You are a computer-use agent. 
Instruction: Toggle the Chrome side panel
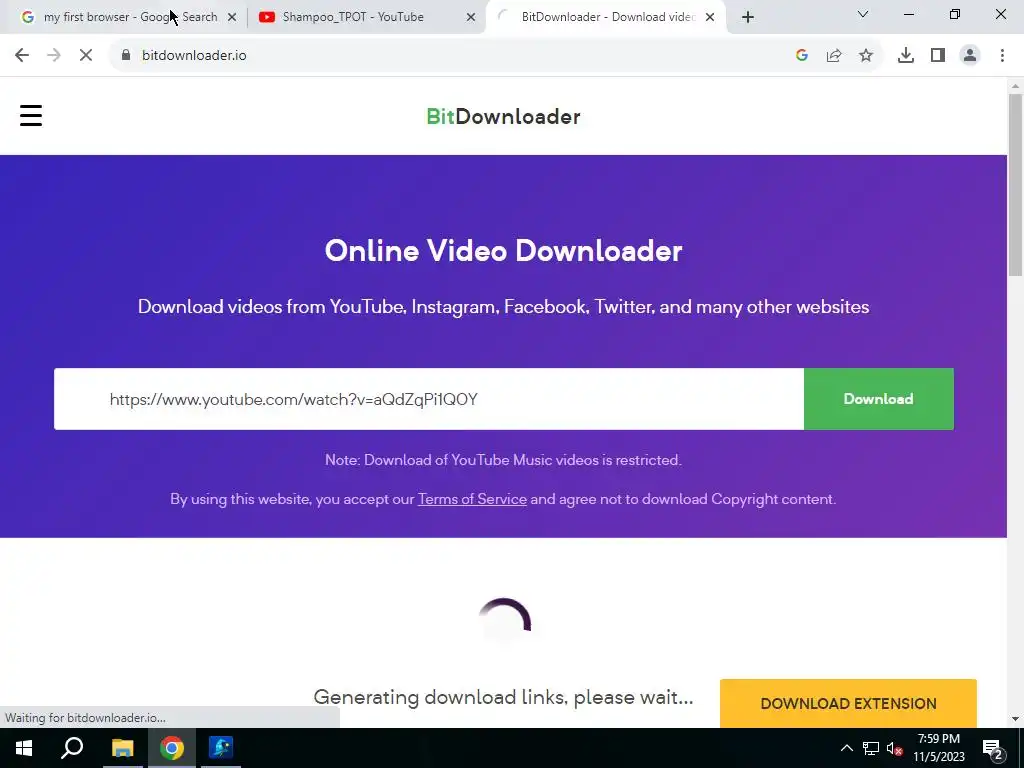pos(938,56)
